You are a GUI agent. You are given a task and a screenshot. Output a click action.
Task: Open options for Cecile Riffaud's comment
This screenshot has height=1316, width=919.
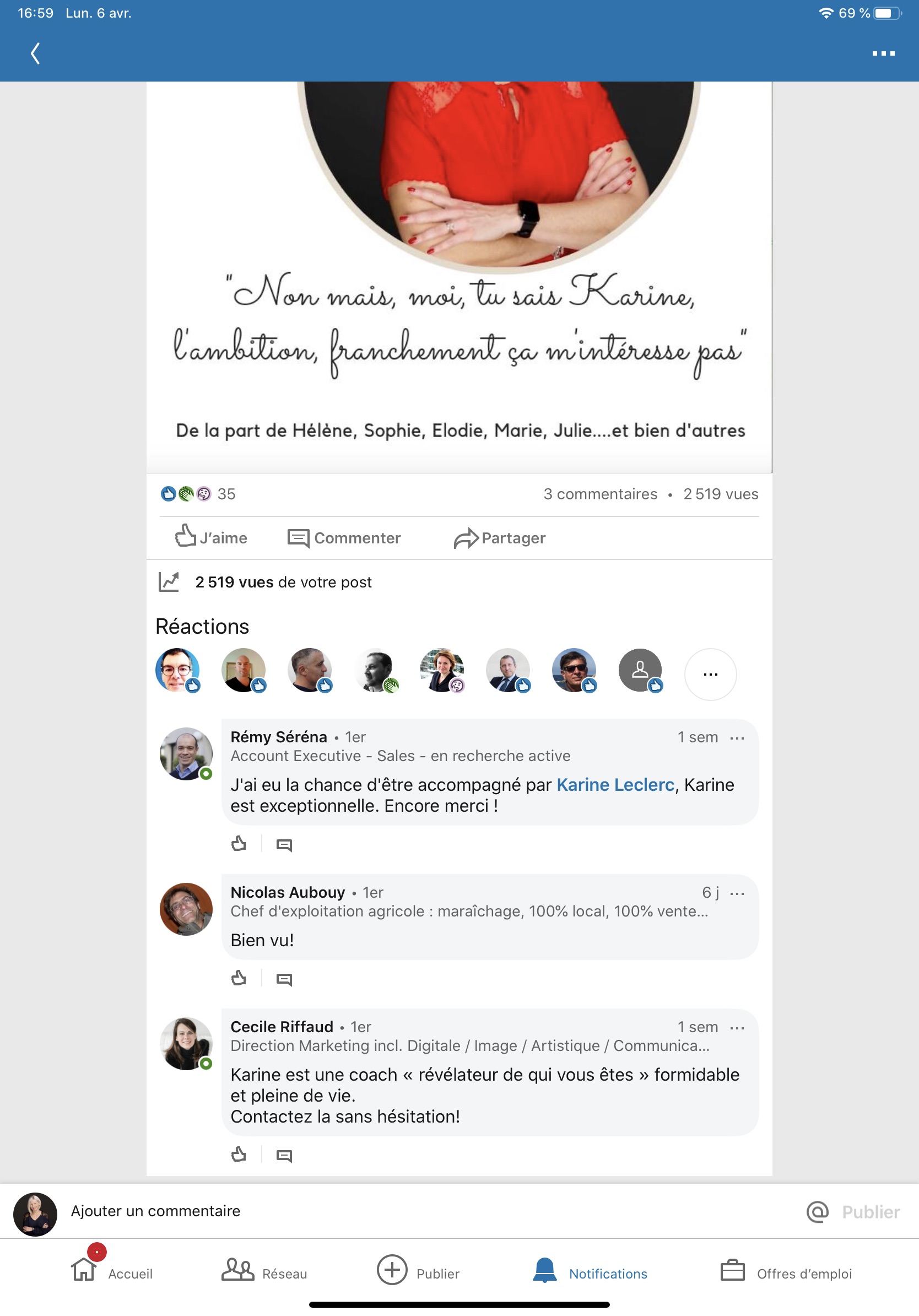(x=737, y=1027)
